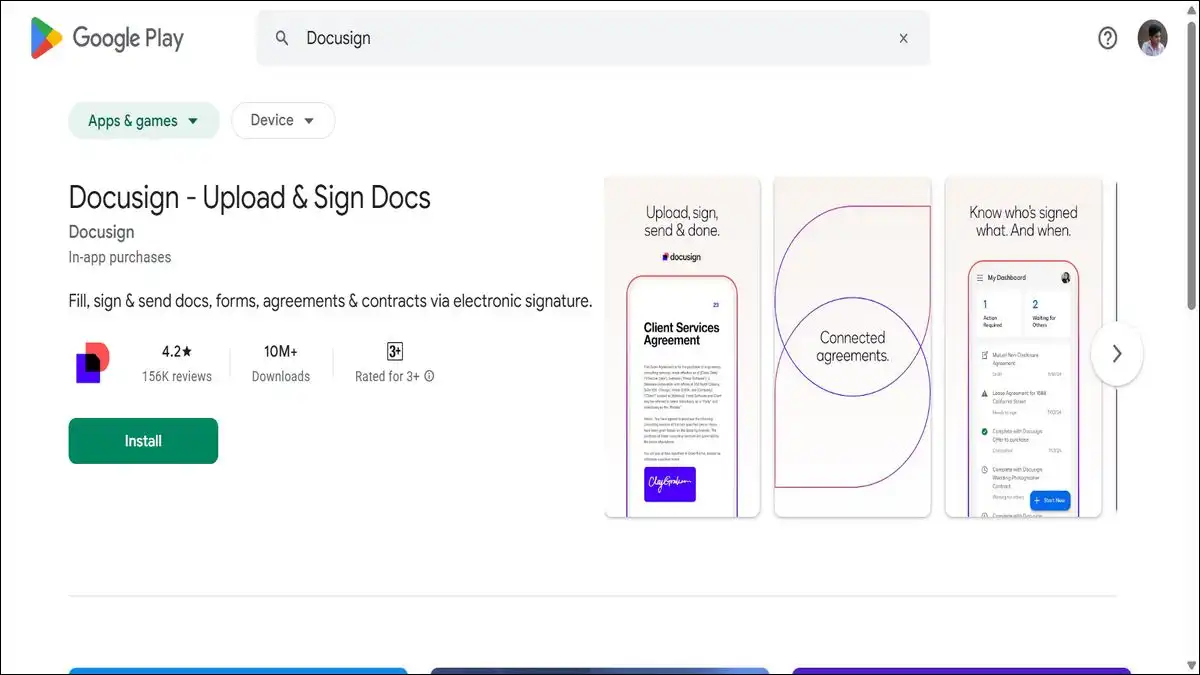Click the content rating info icon

(429, 377)
